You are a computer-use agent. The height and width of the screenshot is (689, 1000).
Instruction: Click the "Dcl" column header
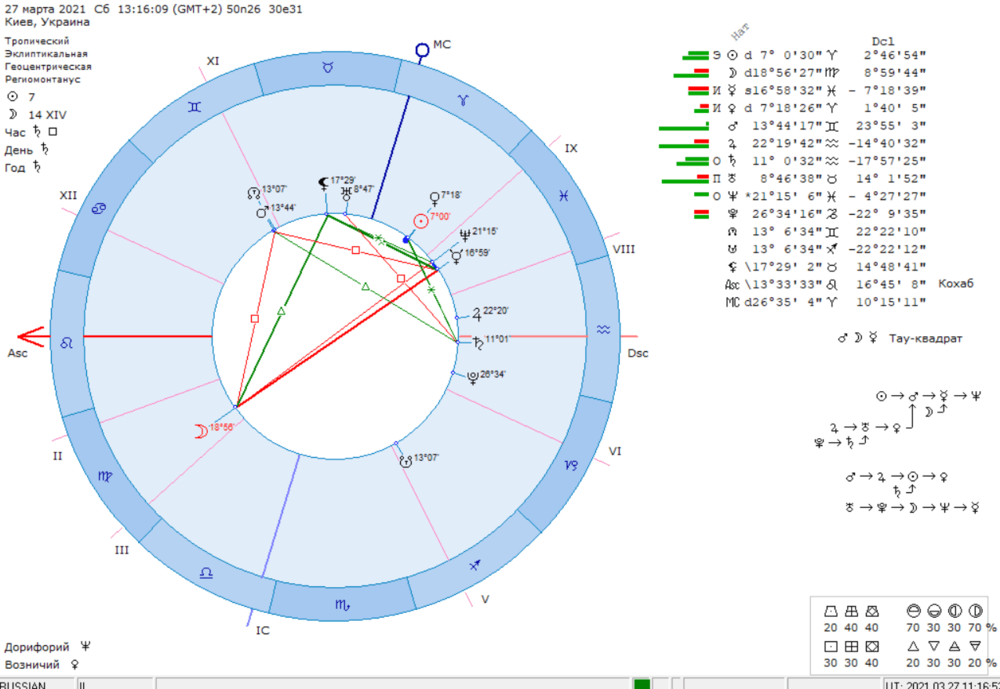883,41
